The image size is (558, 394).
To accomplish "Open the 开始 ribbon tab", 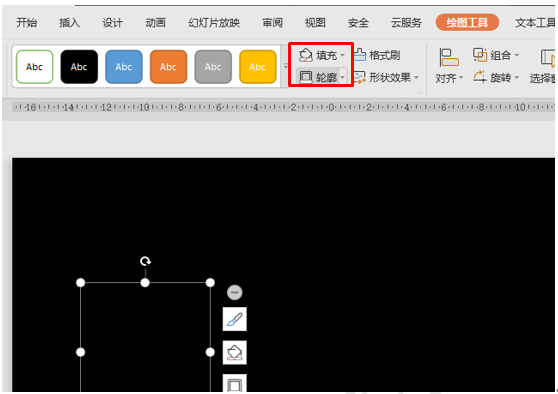I will [27, 23].
